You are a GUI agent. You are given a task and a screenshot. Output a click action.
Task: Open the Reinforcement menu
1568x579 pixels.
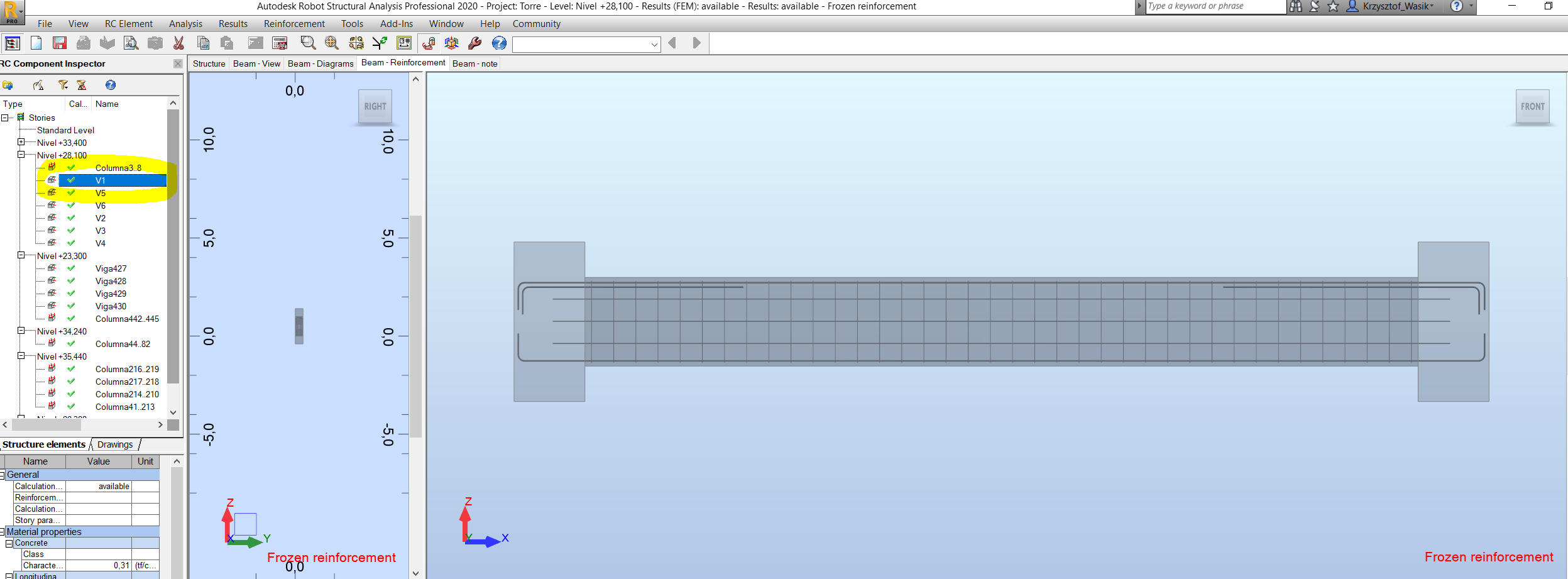click(x=293, y=24)
